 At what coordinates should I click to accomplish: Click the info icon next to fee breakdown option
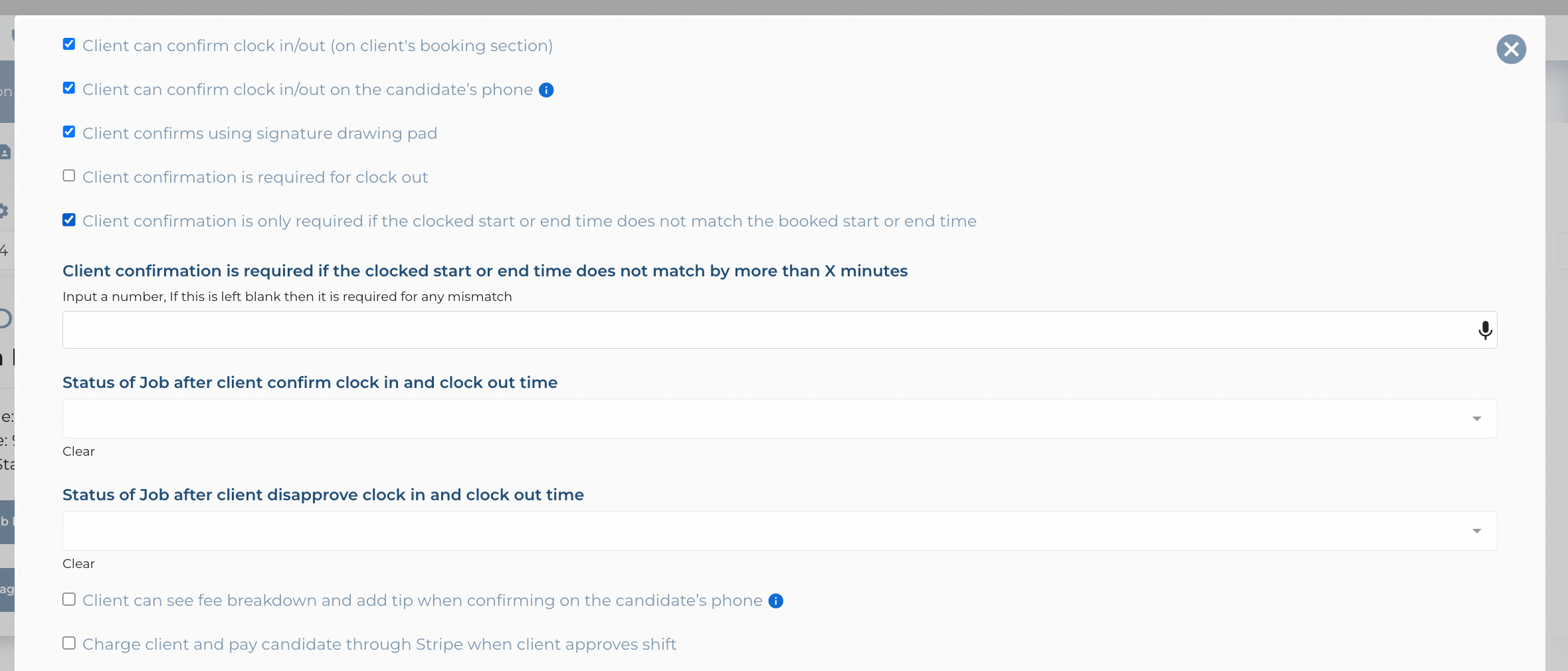[x=775, y=601]
